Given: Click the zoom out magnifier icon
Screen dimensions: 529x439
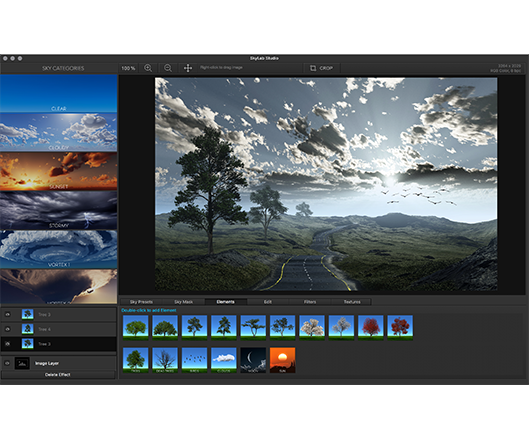Looking at the screenshot, I should pyautogui.click(x=168, y=68).
